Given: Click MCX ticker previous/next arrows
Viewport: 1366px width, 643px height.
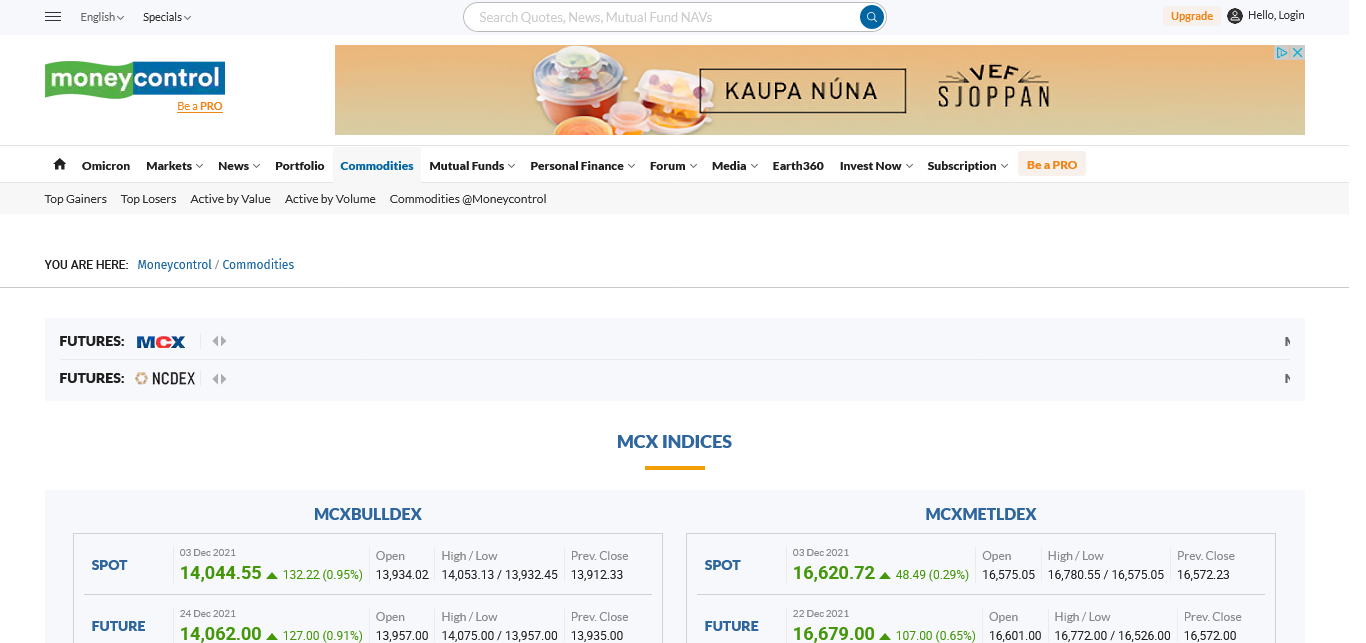Looking at the screenshot, I should (x=219, y=342).
